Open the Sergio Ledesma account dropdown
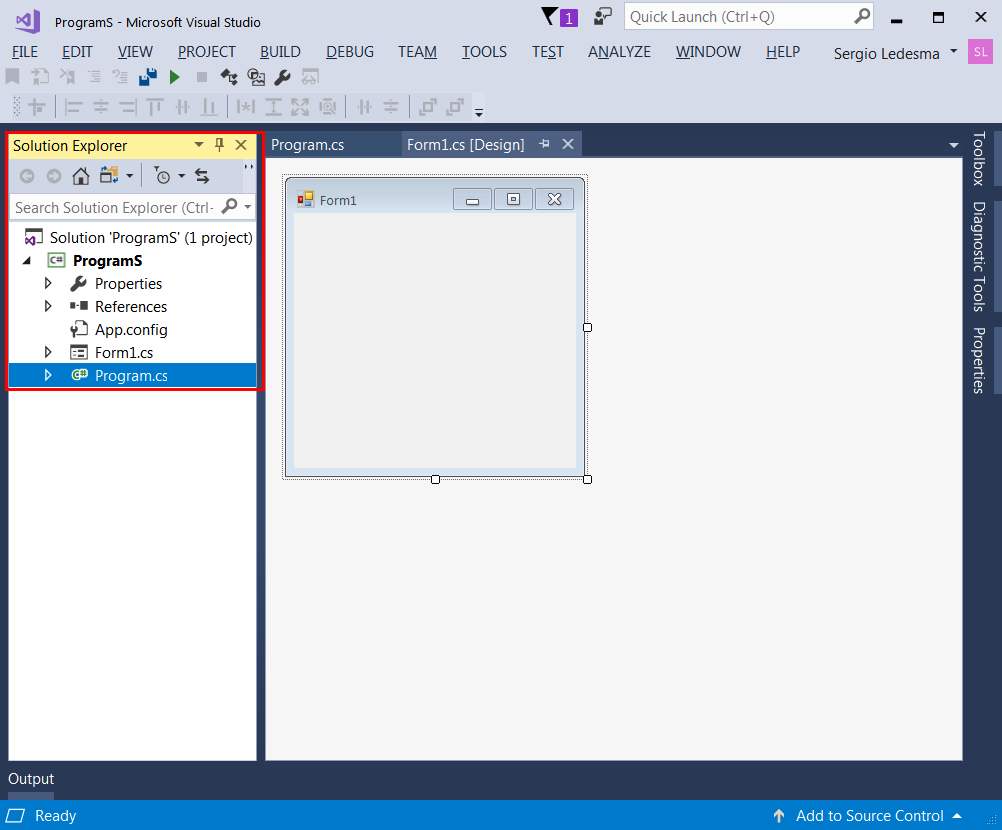Screen dimensions: 1002x830 point(953,51)
